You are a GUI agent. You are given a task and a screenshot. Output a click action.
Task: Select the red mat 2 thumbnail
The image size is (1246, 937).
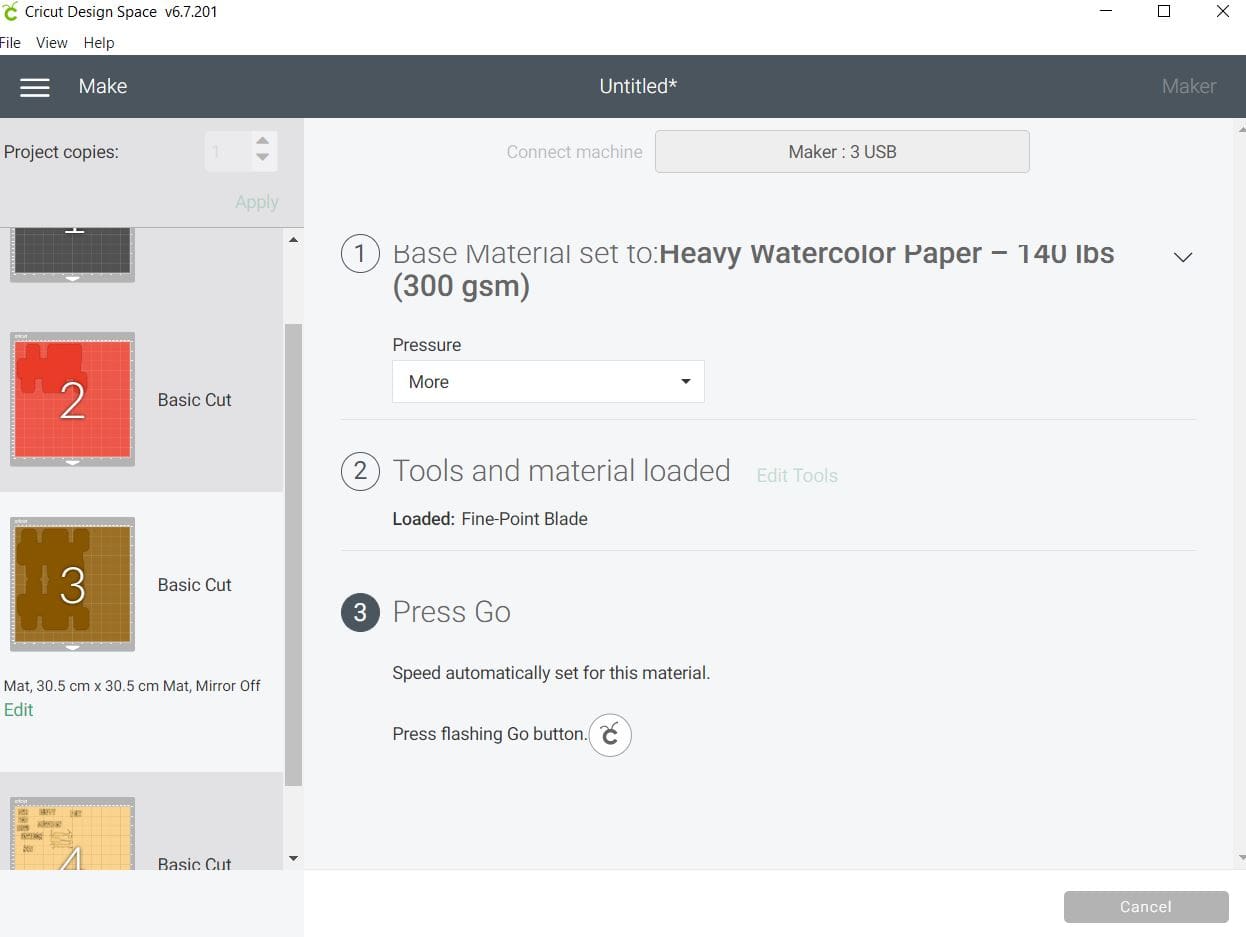[72, 400]
